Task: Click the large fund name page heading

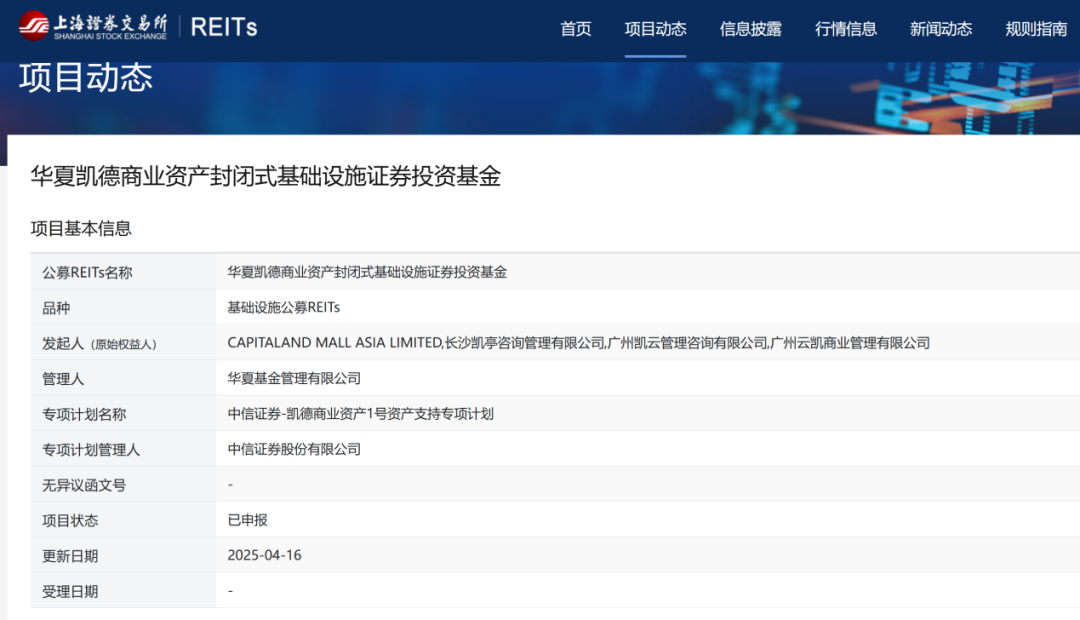Action: coord(265,177)
